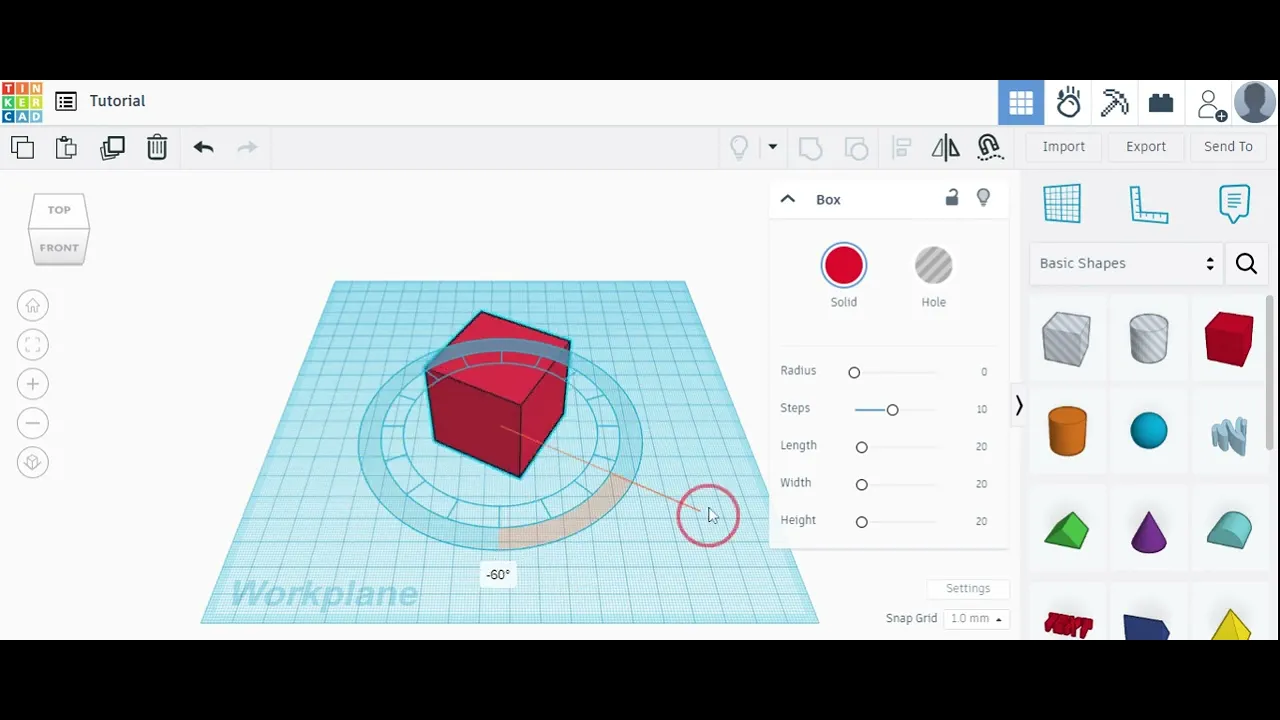Pick the striped Cylinder hole shape thumbnail
Viewport: 1280px width, 720px height.
pos(1148,338)
